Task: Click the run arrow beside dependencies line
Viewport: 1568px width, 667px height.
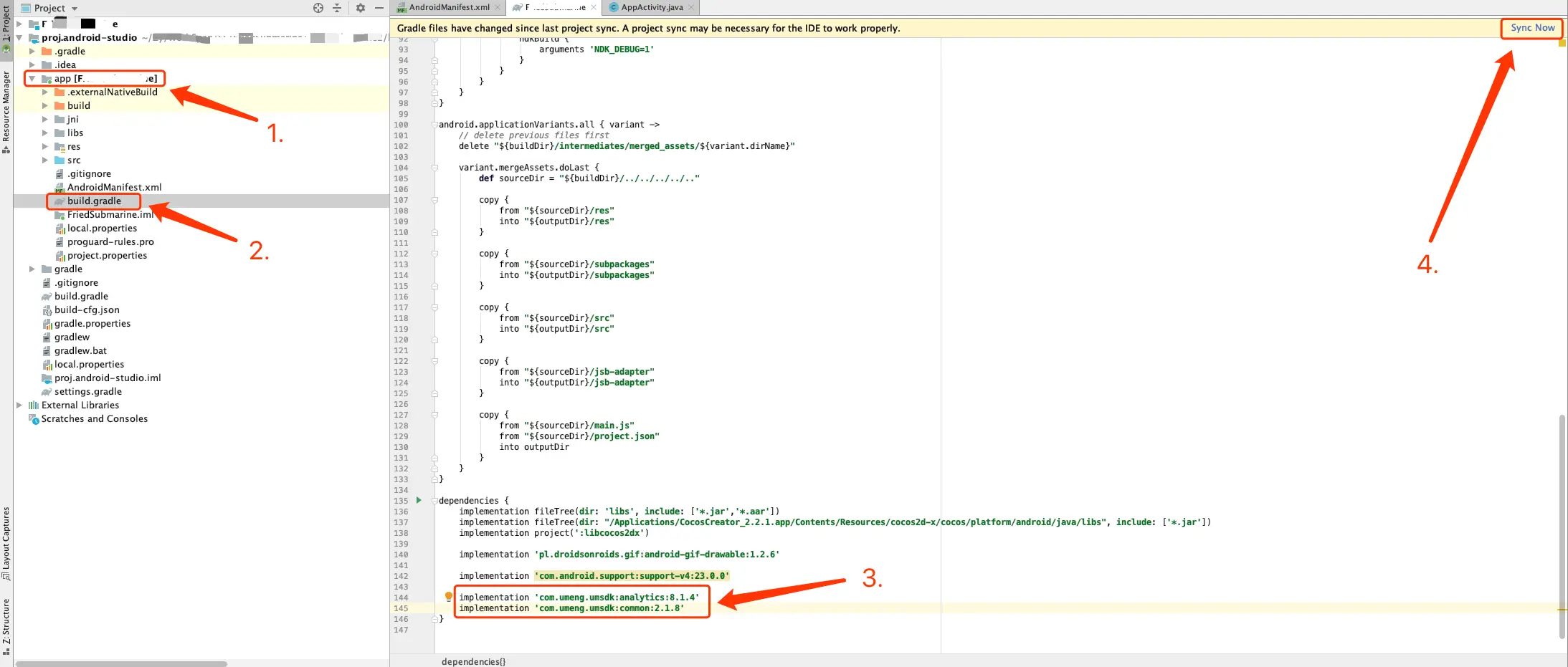Action: pyautogui.click(x=419, y=500)
